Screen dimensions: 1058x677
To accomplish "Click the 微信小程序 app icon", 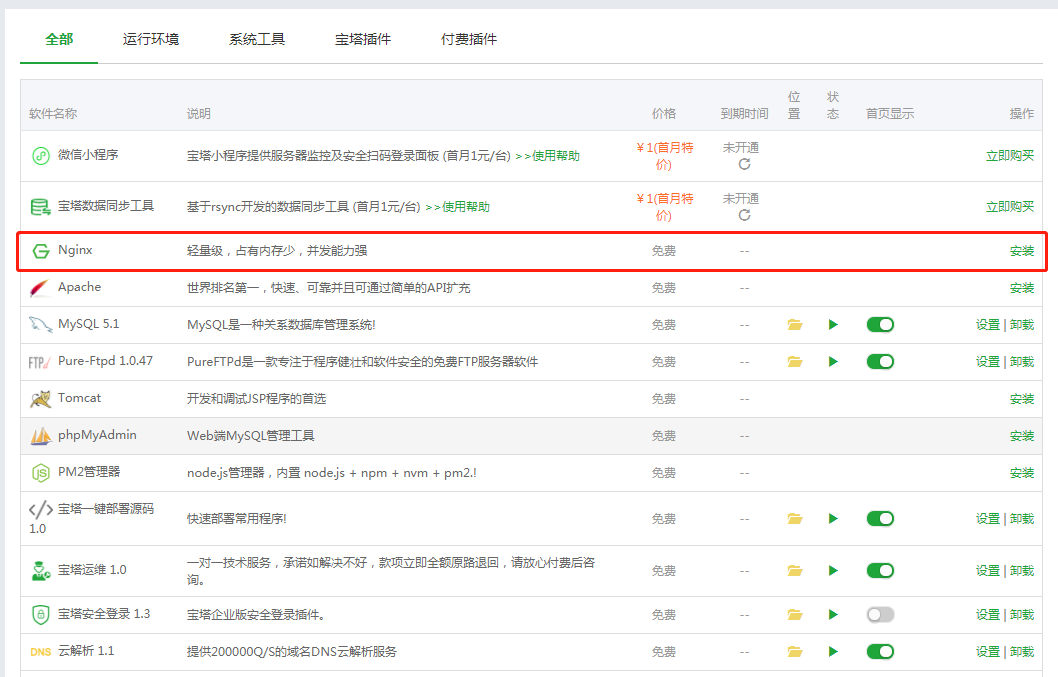I will click(41, 156).
